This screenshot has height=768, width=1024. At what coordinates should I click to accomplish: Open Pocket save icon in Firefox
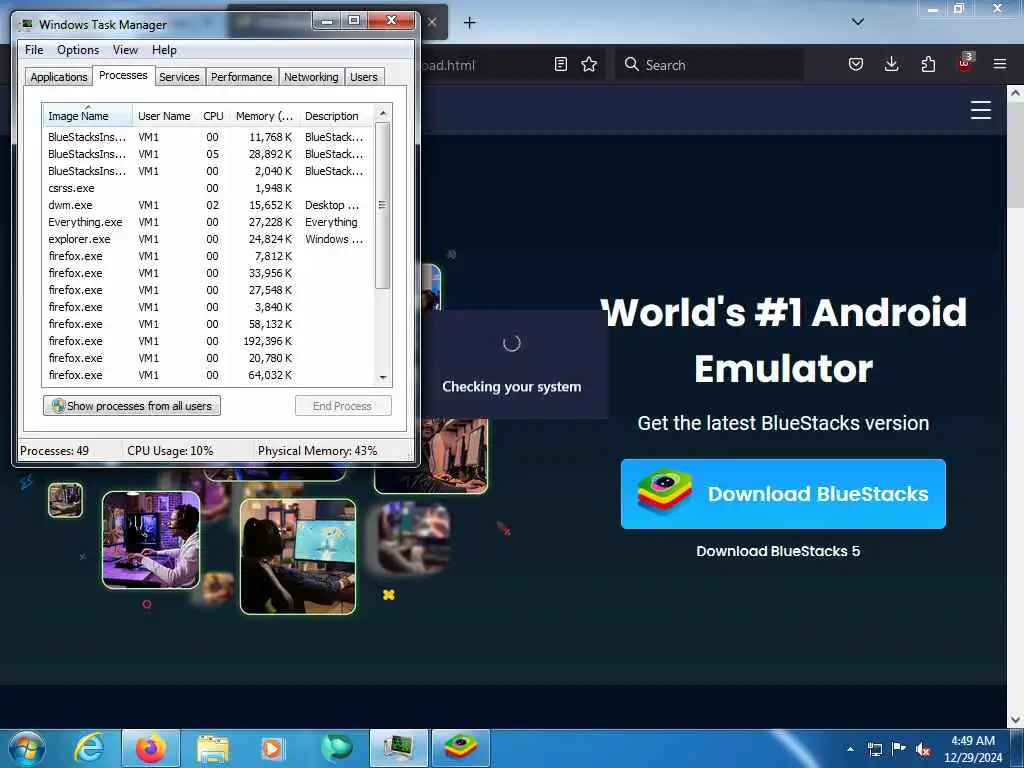click(x=856, y=64)
